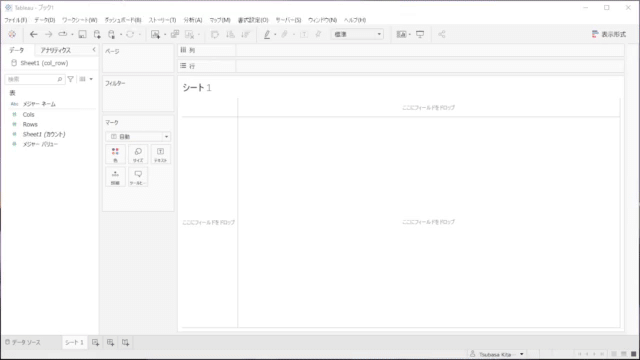This screenshot has height=360, width=640.
Task: Select the Rows field
Action: pos(30,124)
